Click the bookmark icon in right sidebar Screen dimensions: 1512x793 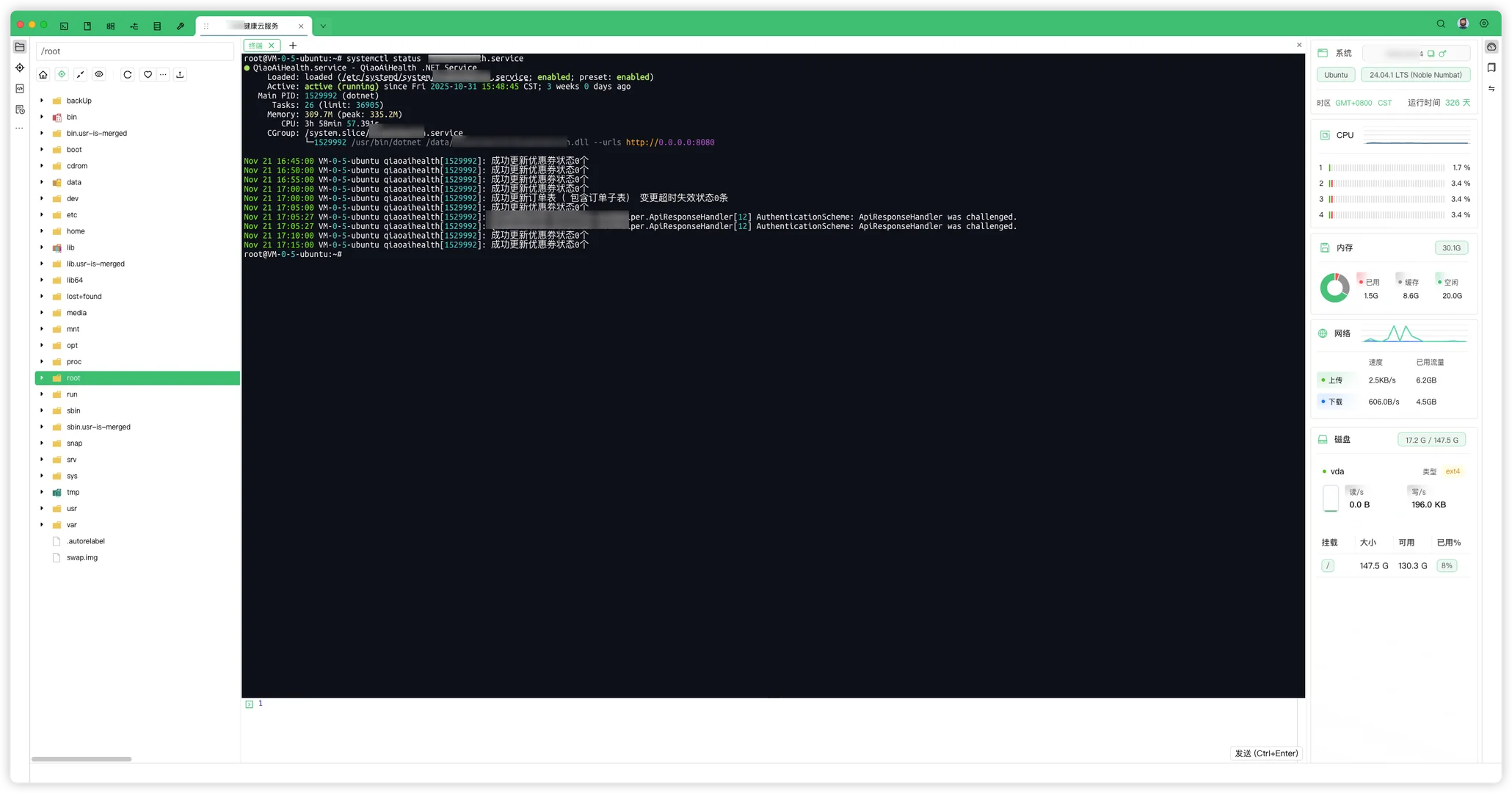pos(1491,68)
